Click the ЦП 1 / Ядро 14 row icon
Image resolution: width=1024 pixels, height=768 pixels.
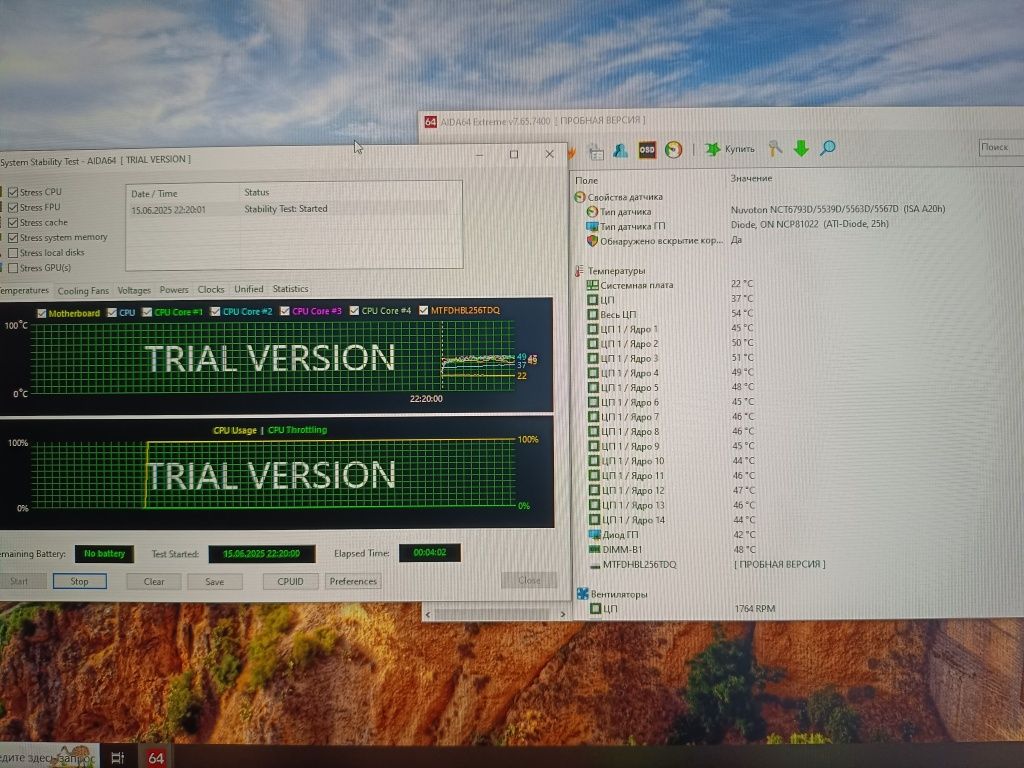(x=594, y=520)
